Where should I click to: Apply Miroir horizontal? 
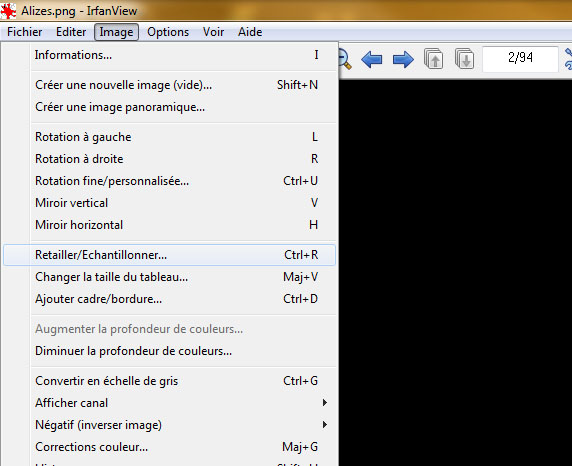pyautogui.click(x=169, y=225)
